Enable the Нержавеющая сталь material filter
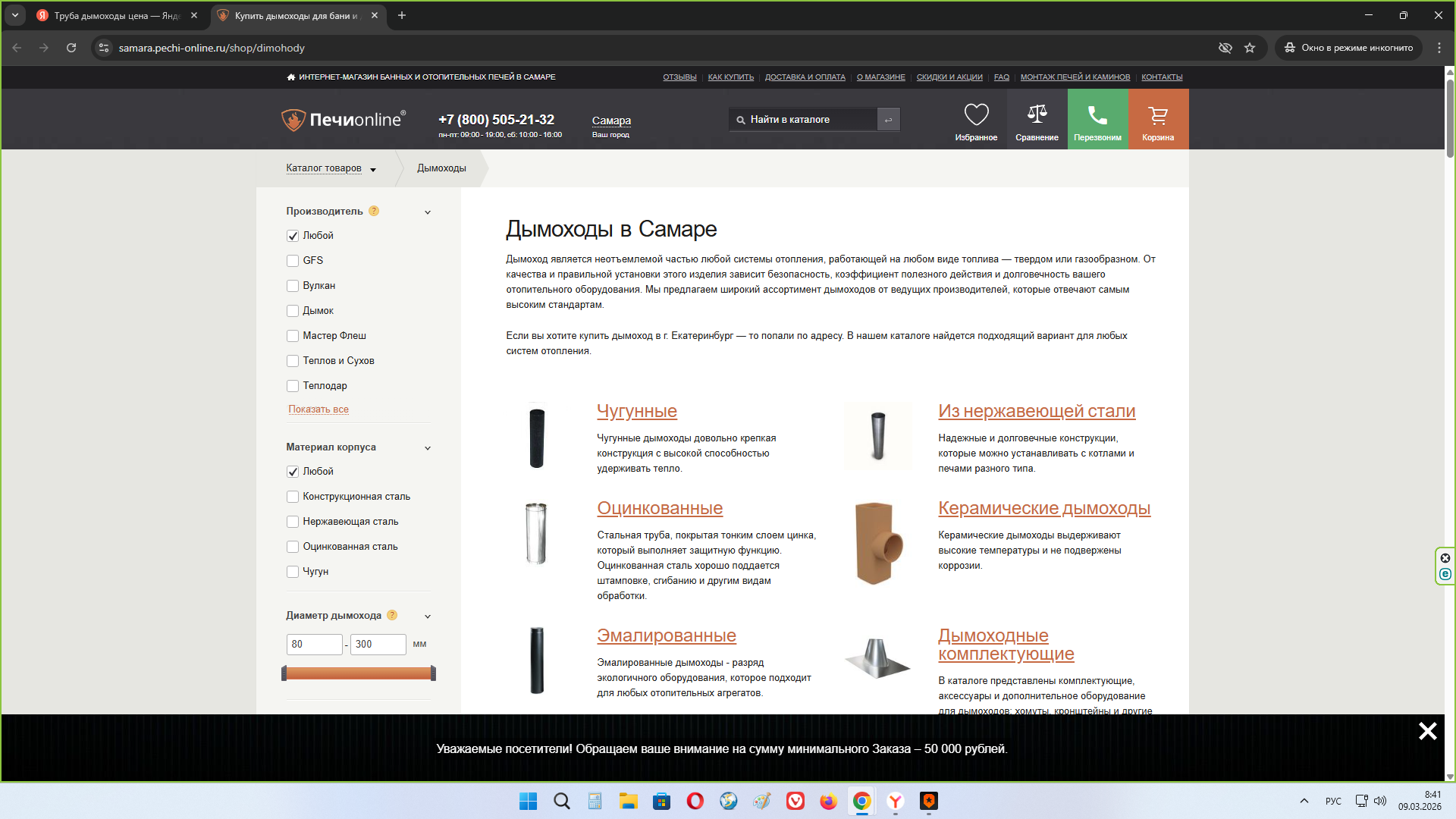This screenshot has height=819, width=1456. tap(293, 522)
